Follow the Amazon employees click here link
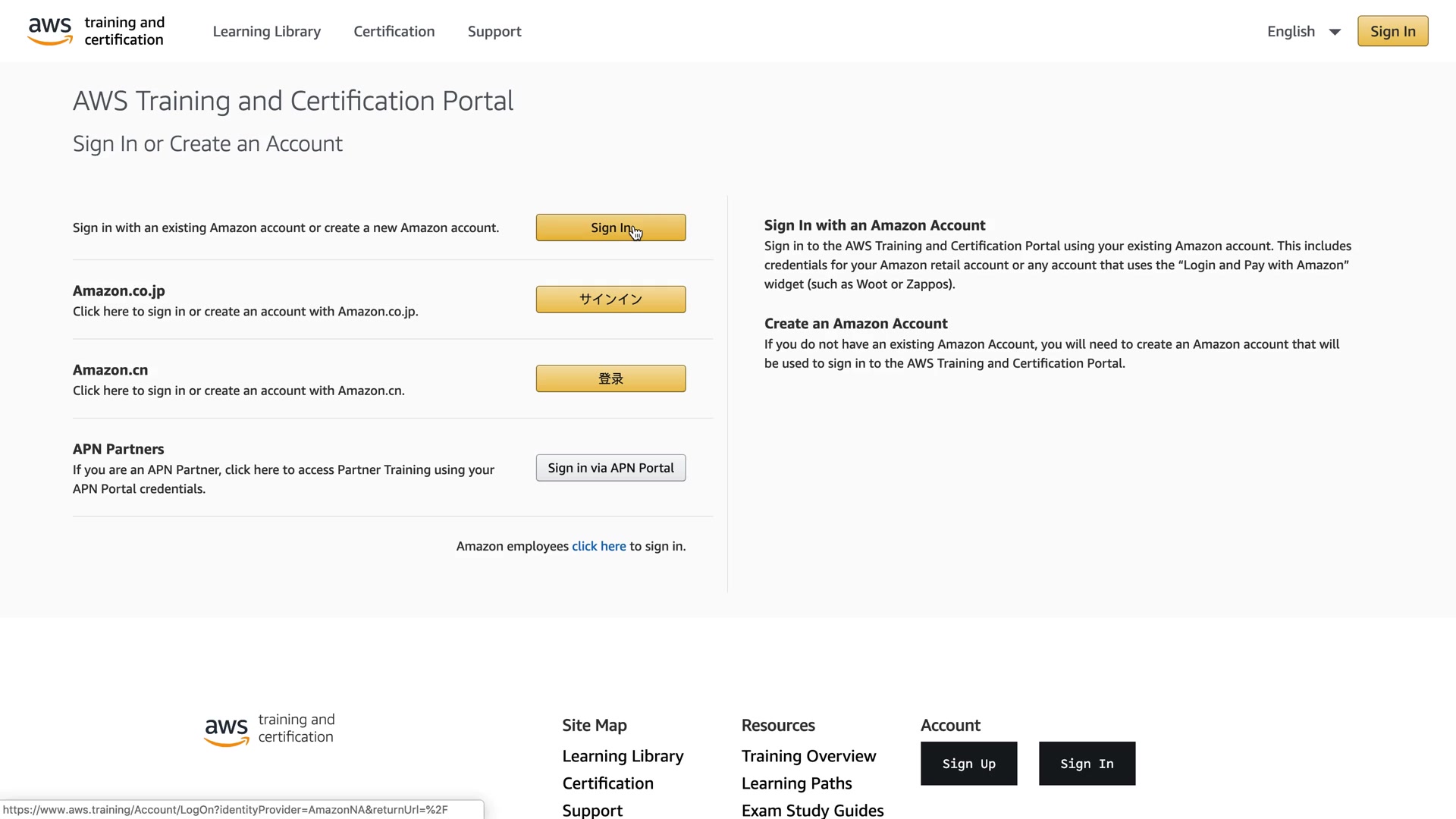This screenshot has width=1456, height=819. (x=598, y=546)
